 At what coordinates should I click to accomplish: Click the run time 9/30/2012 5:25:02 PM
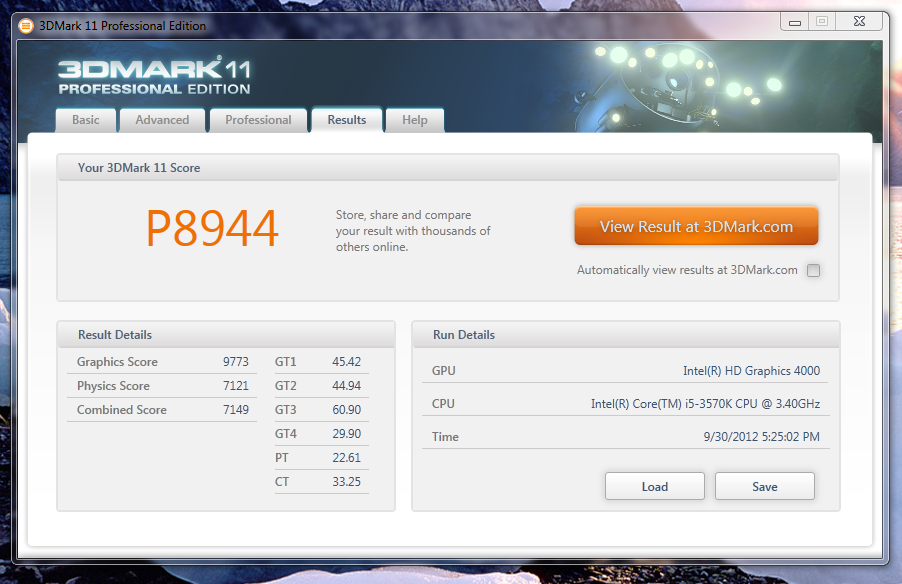(x=762, y=437)
